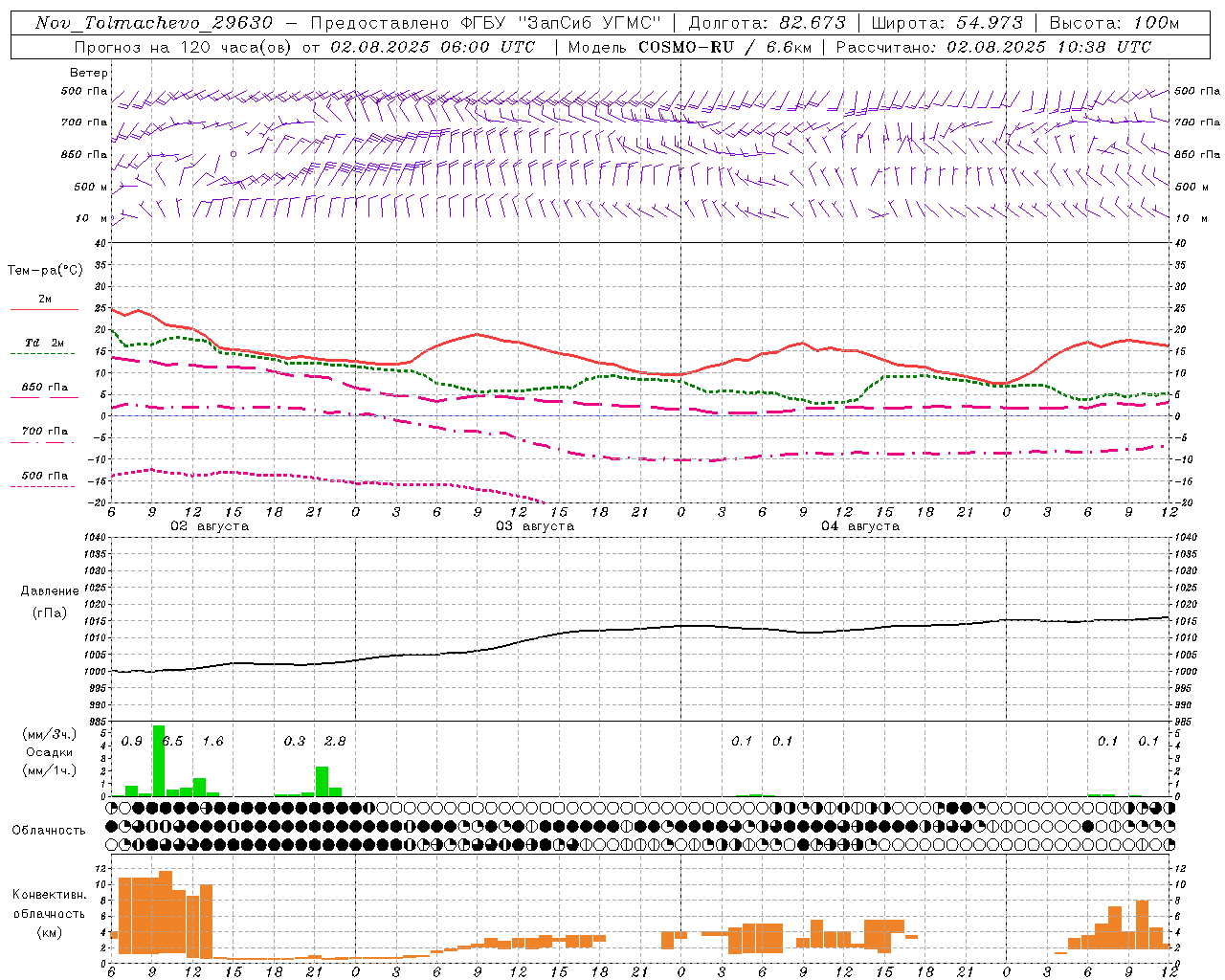Click "Рассчитано: 02.08.2025 10:38 UTC"
This screenshot has width=1225, height=980.
[993, 47]
